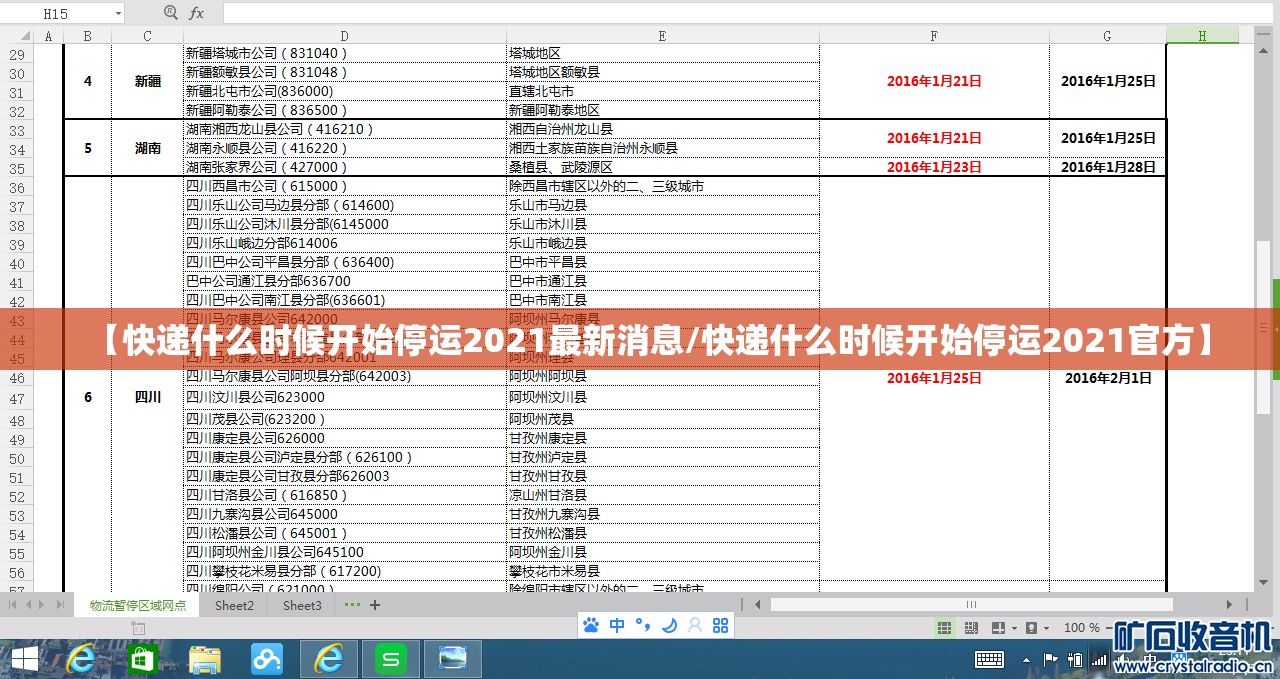1280x679 pixels.
Task: Select the 物流暂停区域网点 sheet tab
Action: click(137, 605)
